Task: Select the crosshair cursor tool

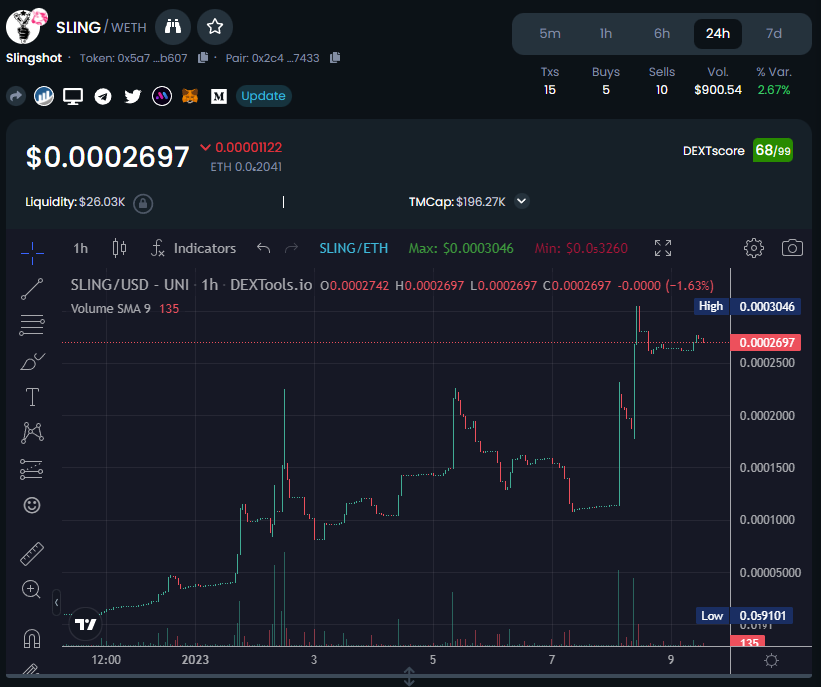Action: (x=32, y=253)
